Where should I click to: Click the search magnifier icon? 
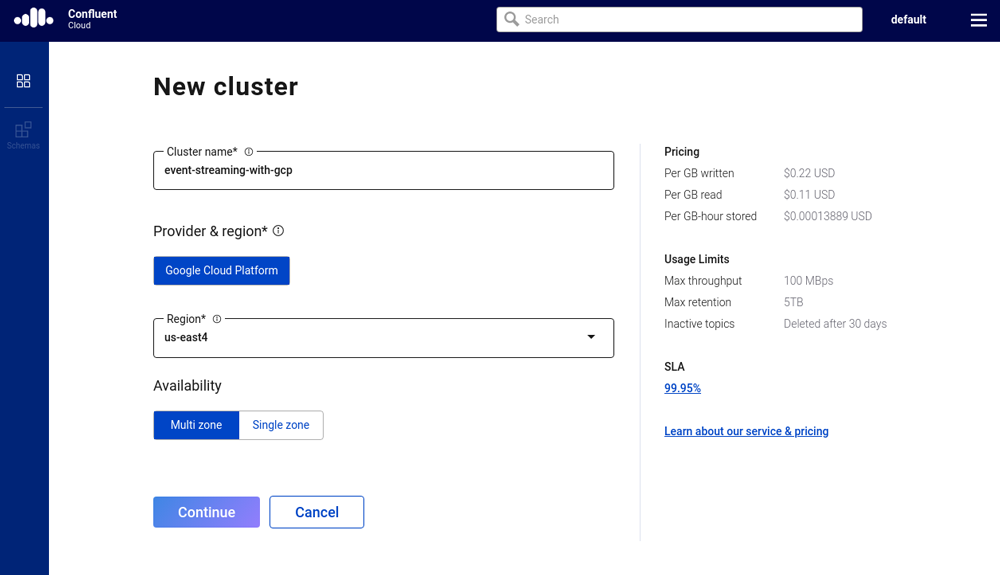click(511, 19)
